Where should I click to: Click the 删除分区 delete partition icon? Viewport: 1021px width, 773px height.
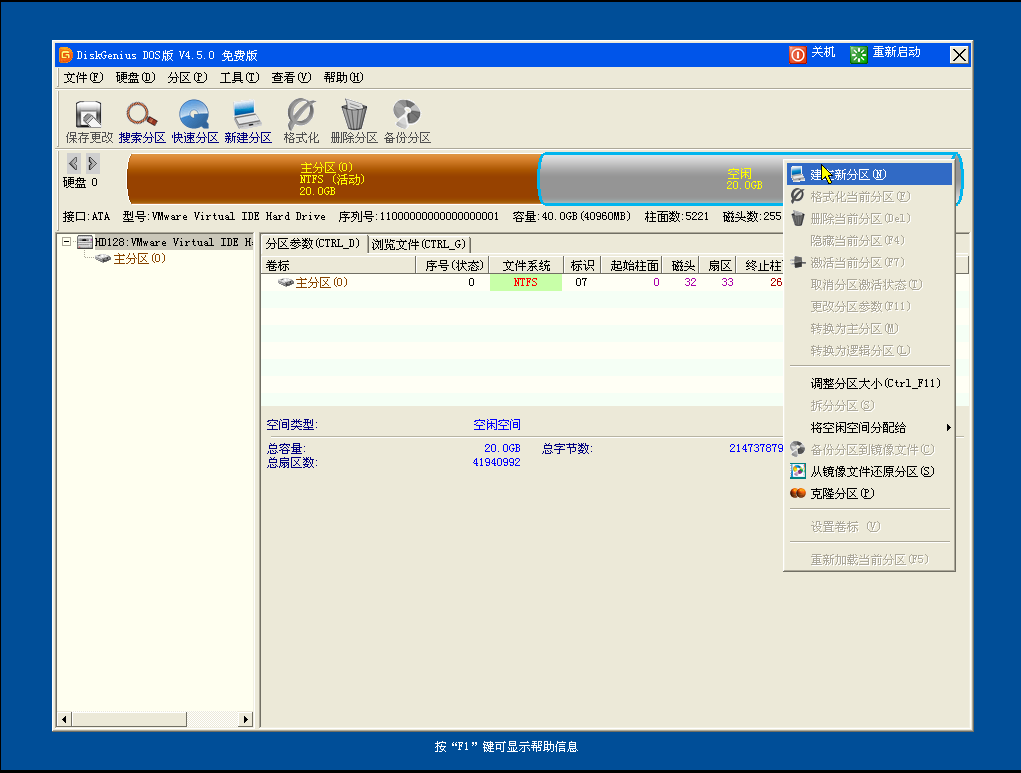point(352,118)
